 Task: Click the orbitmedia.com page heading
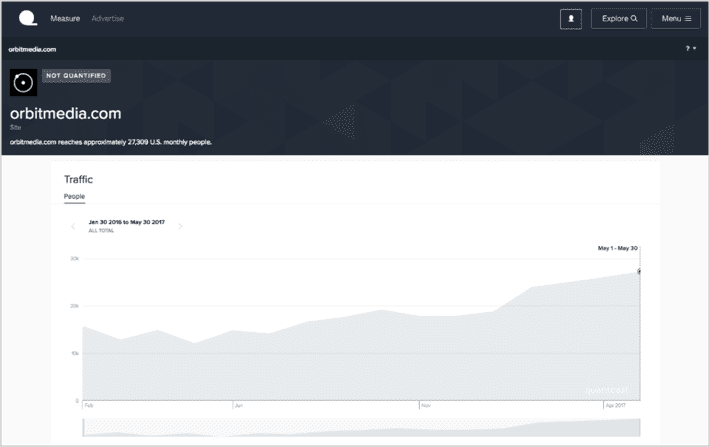(66, 114)
